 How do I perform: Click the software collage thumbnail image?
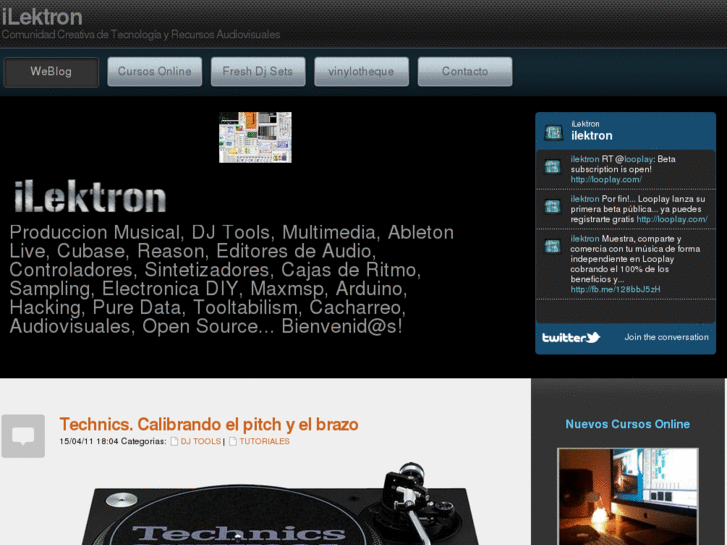click(x=255, y=137)
